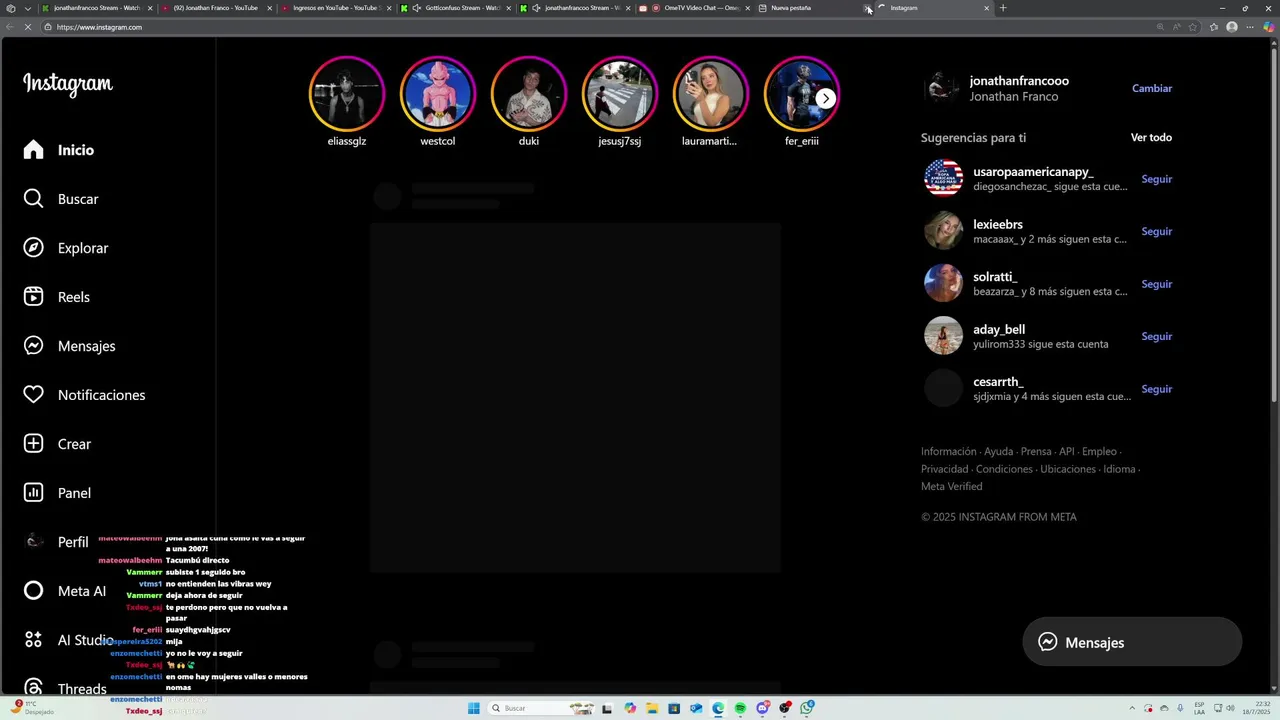
Task: Switch to OmeTV Video Chat tab
Action: (695, 8)
